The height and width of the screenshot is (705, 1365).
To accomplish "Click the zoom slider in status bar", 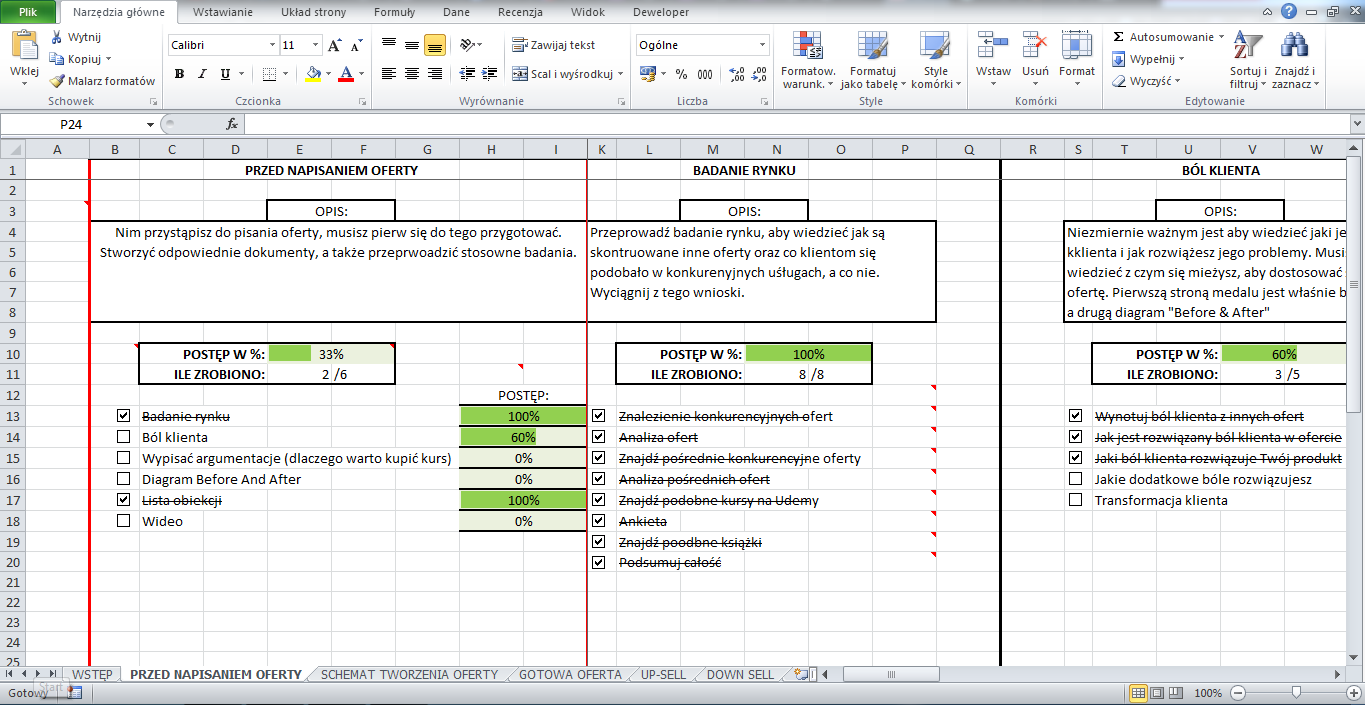I will pos(1296,692).
